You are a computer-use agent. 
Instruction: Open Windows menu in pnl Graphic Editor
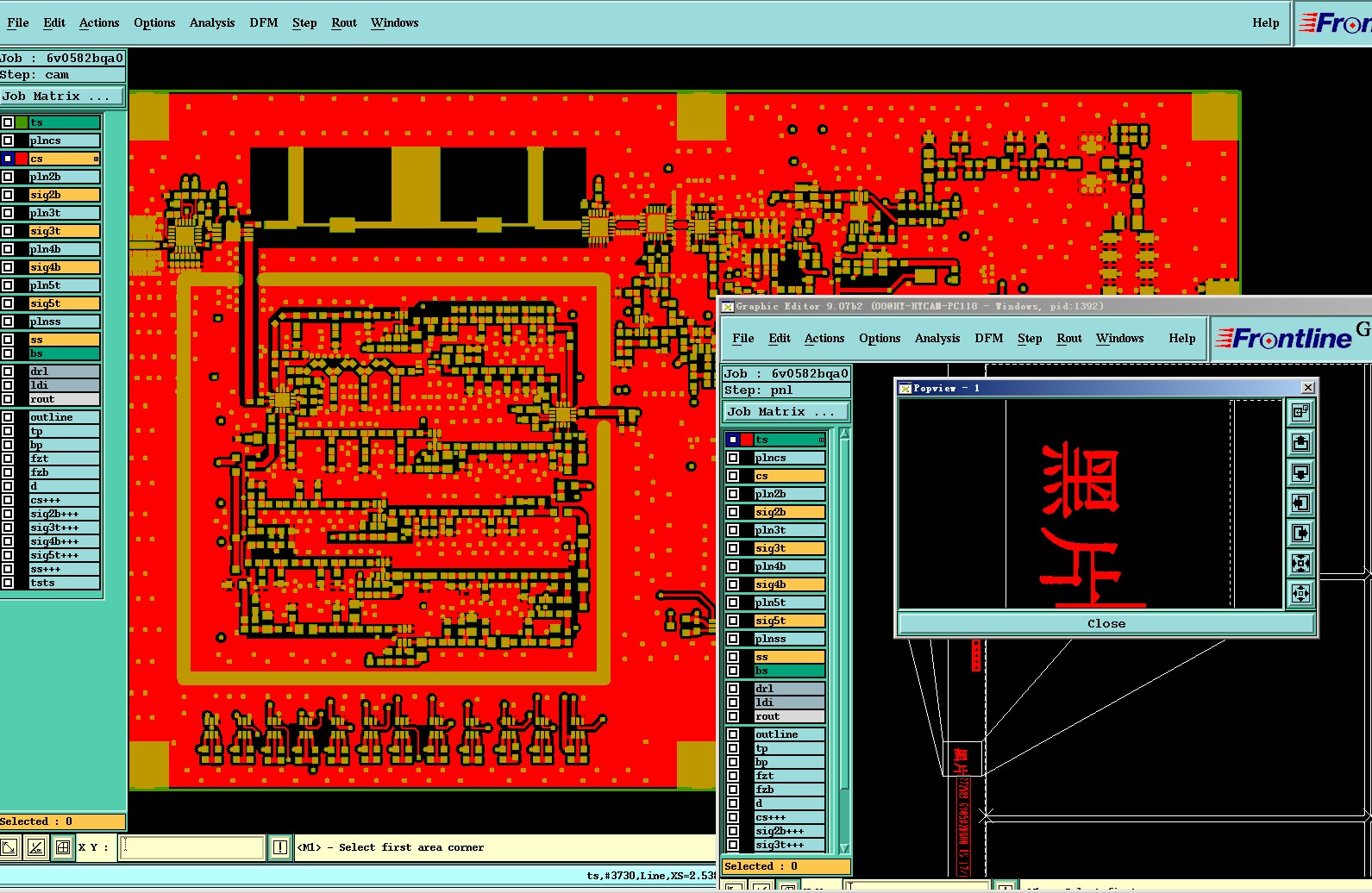1120,339
